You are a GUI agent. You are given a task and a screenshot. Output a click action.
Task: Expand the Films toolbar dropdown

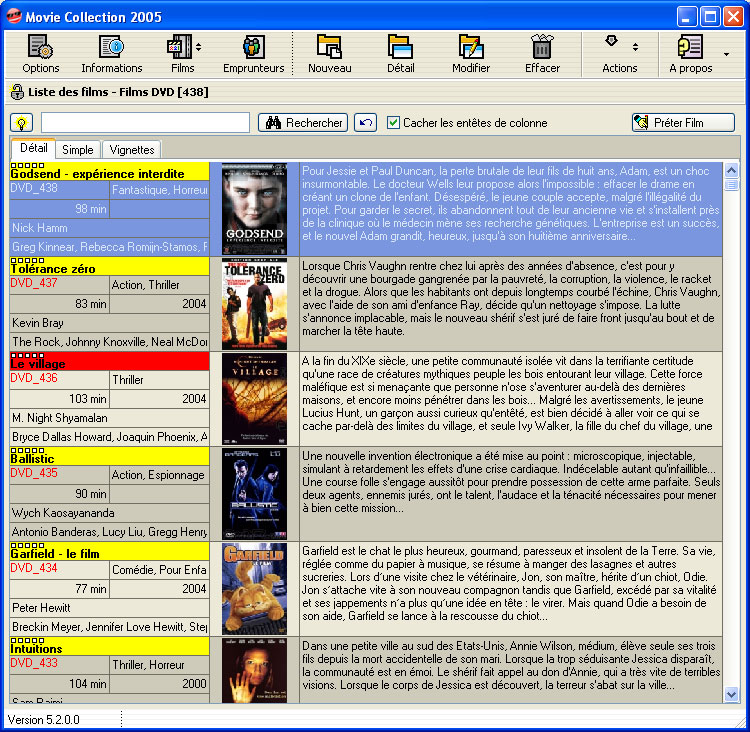(198, 47)
